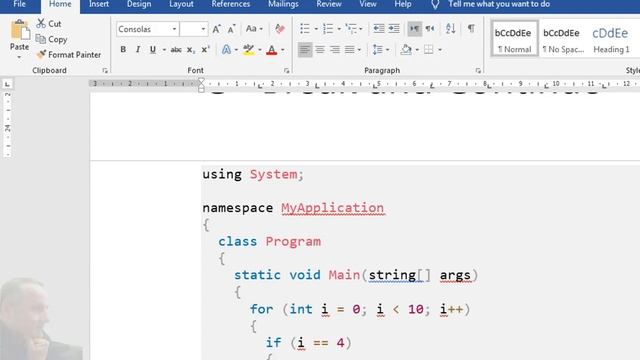The width and height of the screenshot is (640, 360).
Task: Apply paragraph shading color
Action: (406, 50)
